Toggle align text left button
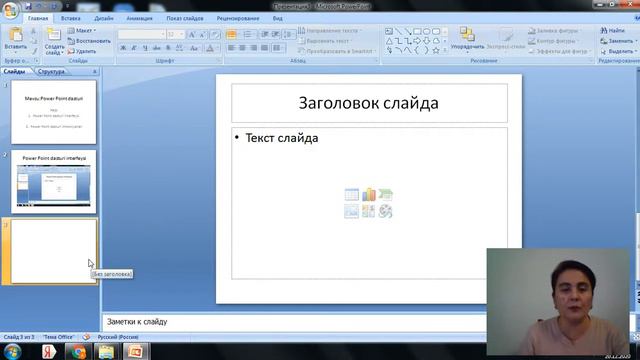Image resolution: width=640 pixels, height=360 pixels. coord(231,48)
